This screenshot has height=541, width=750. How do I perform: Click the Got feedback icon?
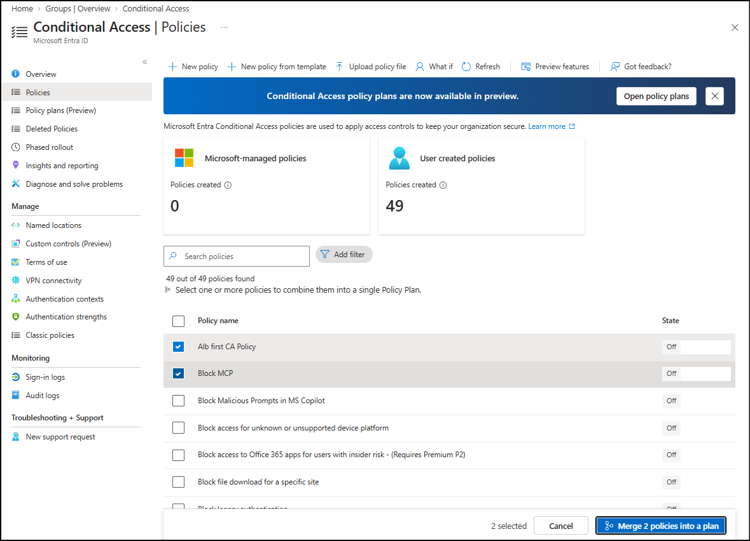(615, 66)
